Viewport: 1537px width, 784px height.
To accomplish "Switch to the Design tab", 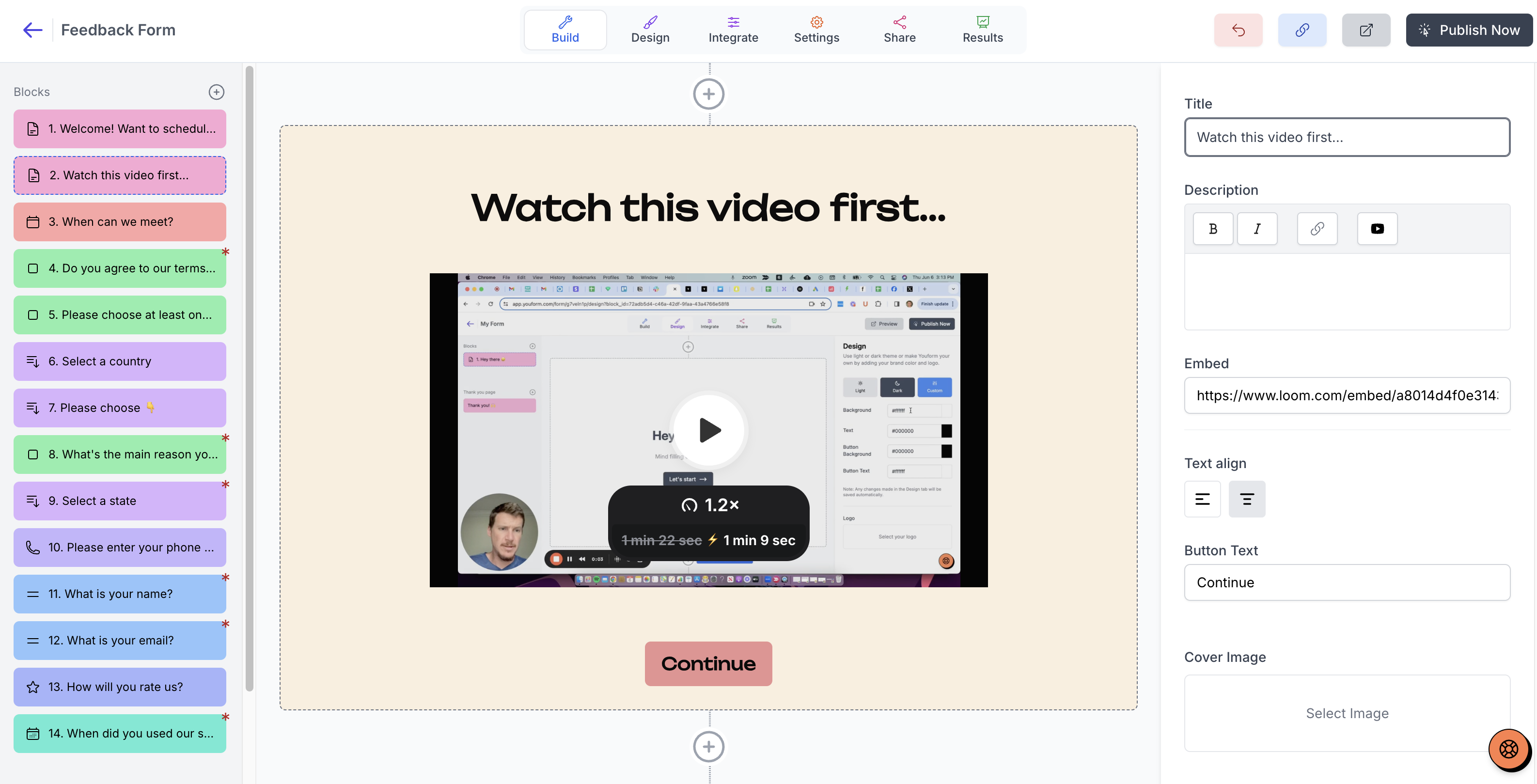I will coord(650,30).
